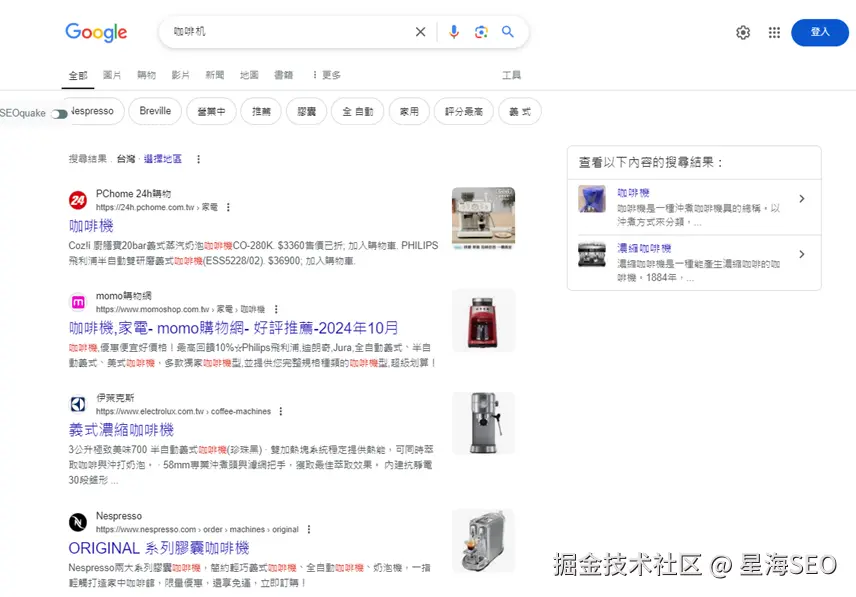Switch to the 影片 tab
The width and height of the screenshot is (856, 597).
[181, 75]
